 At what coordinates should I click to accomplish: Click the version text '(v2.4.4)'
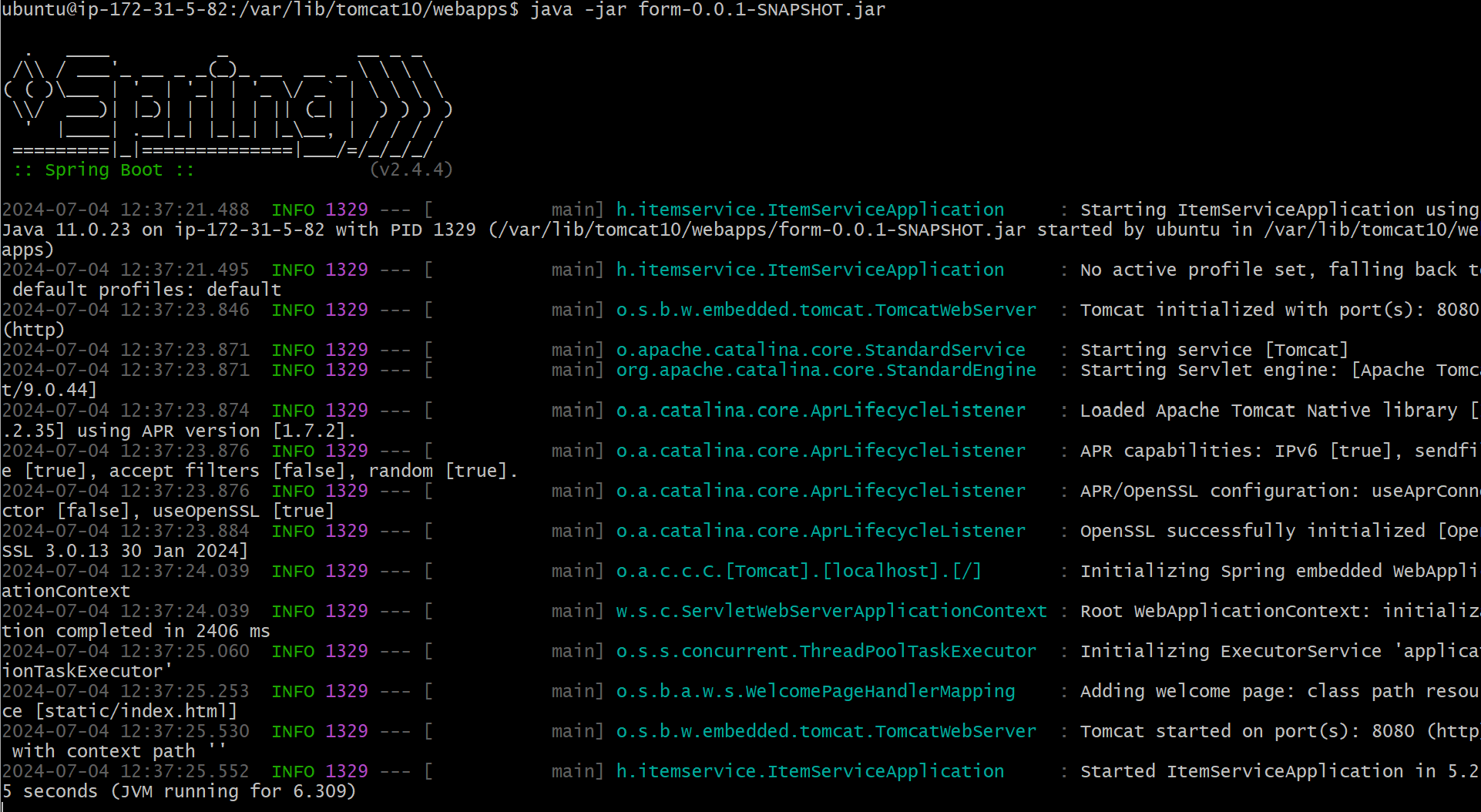click(x=411, y=170)
